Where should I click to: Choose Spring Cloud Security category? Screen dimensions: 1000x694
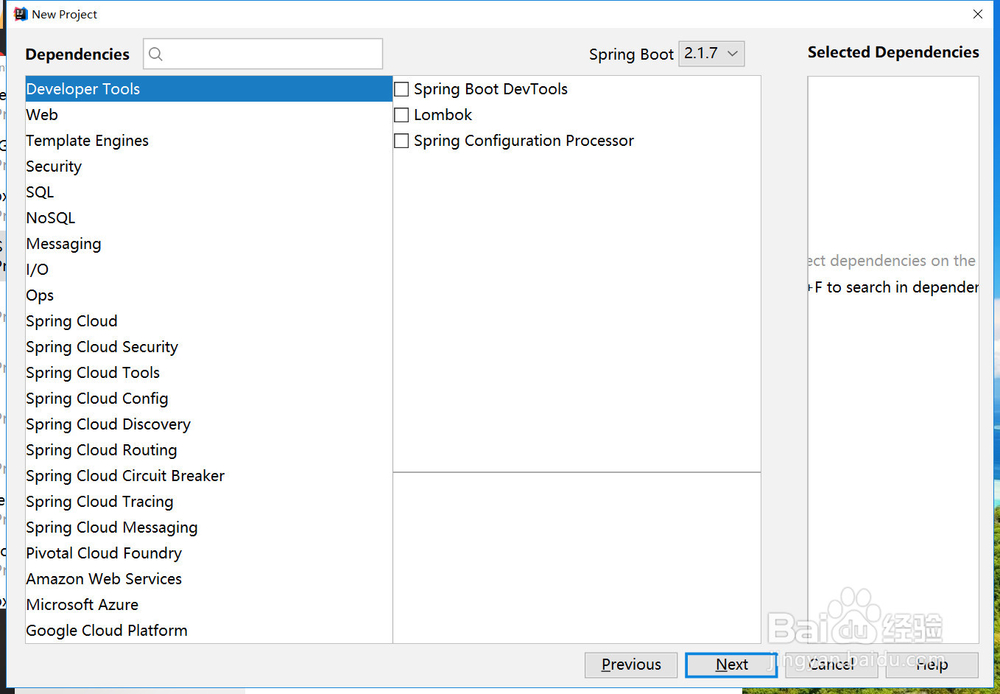[209, 347]
